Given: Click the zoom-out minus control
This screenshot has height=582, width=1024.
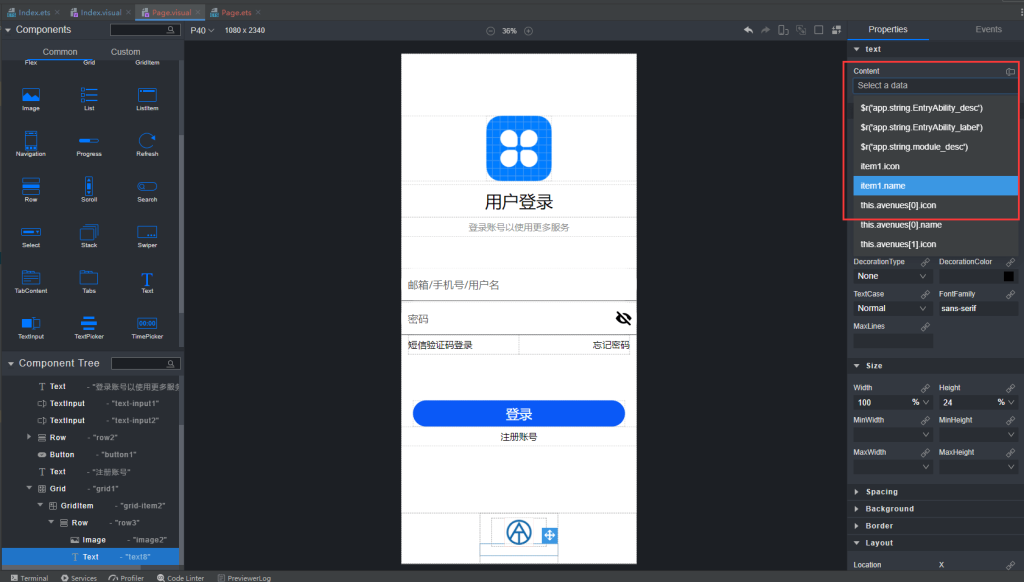Looking at the screenshot, I should [x=489, y=30].
